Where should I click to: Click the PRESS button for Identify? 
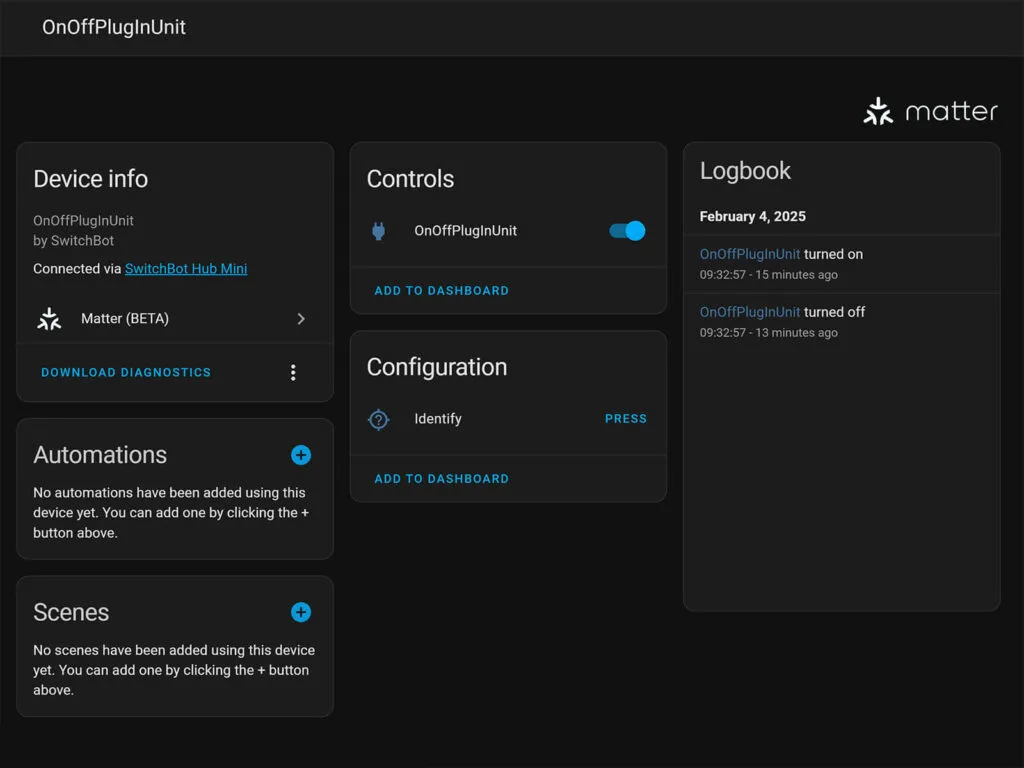pyautogui.click(x=626, y=419)
